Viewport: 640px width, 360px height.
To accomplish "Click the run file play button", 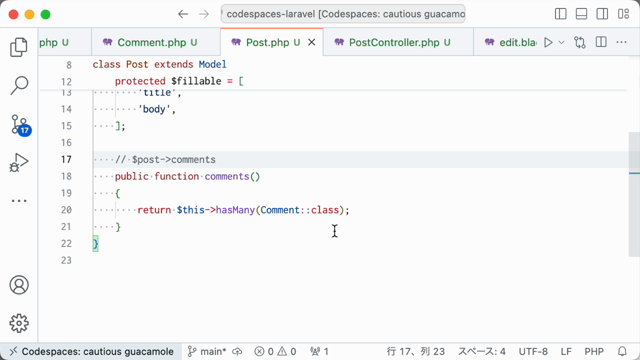I will pyautogui.click(x=548, y=42).
